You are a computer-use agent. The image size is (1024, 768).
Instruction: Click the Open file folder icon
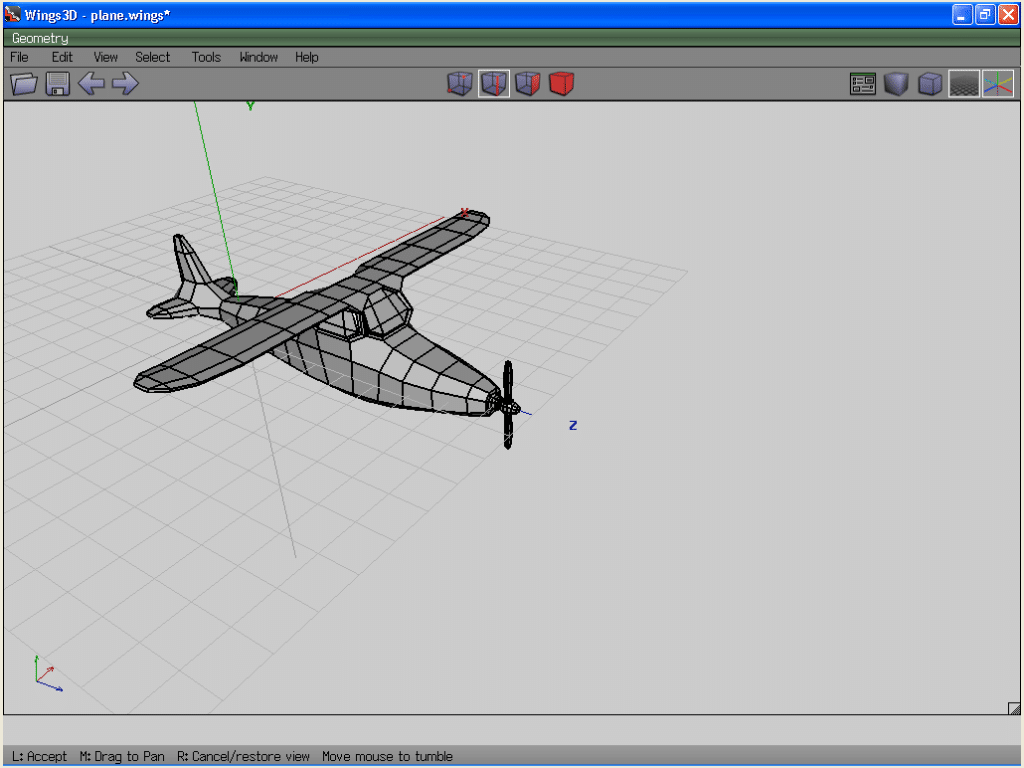coord(23,84)
